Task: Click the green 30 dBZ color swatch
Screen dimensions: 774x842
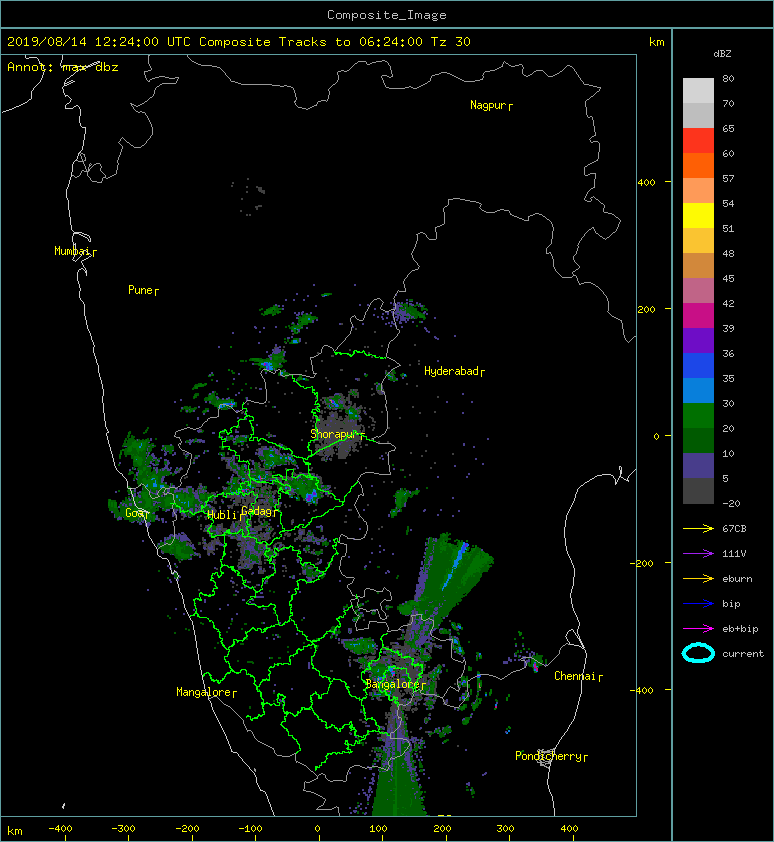Action: pos(698,415)
